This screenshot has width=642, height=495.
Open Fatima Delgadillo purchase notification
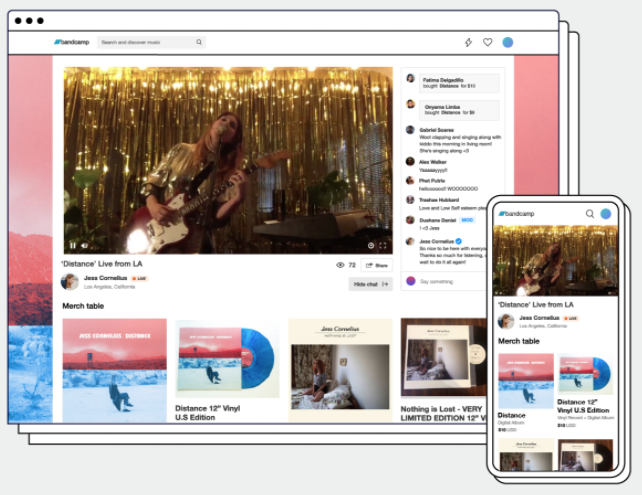459,83
